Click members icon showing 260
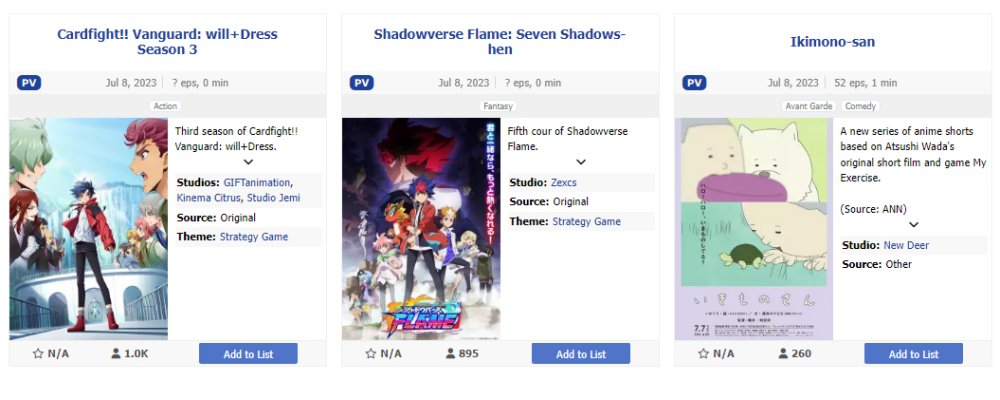Screen dimensions: 1000x400 point(783,354)
